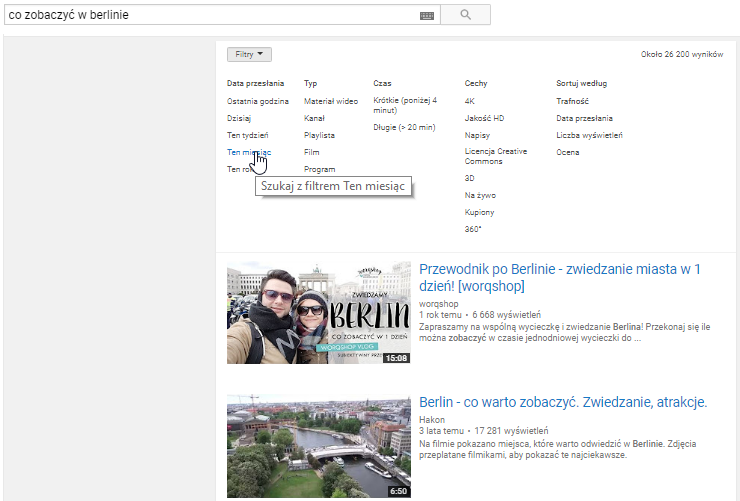Sort by Liczba wyświetleń
740x501 pixels.
coord(589,135)
